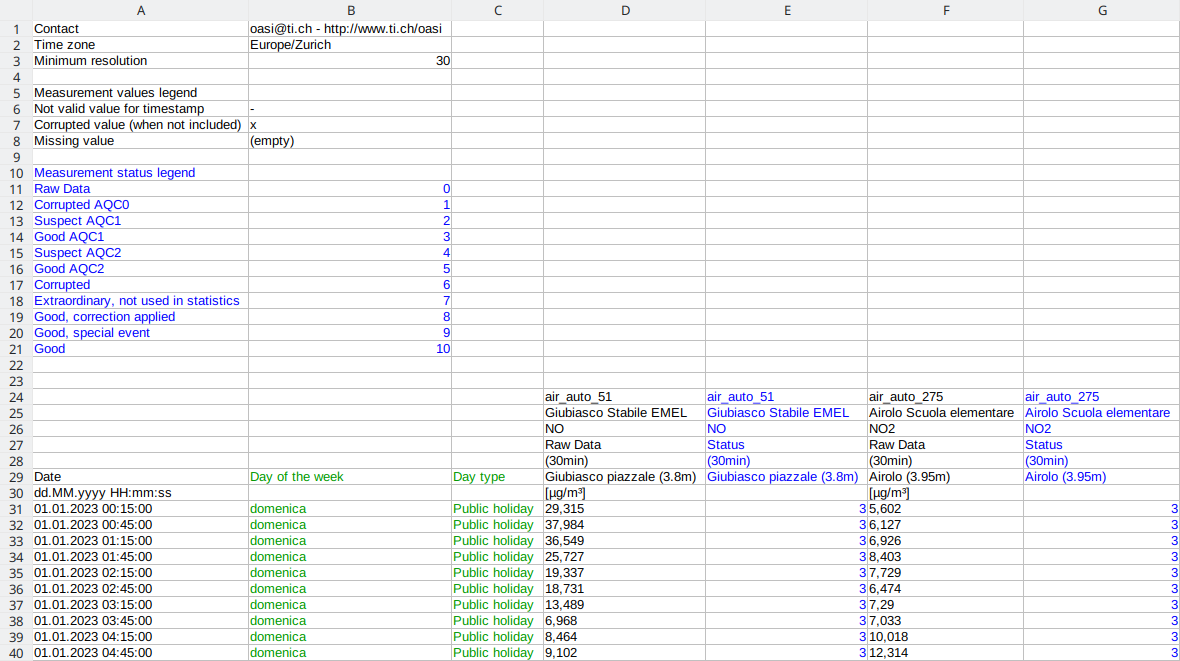Select the minimum resolution value 30

point(350,60)
